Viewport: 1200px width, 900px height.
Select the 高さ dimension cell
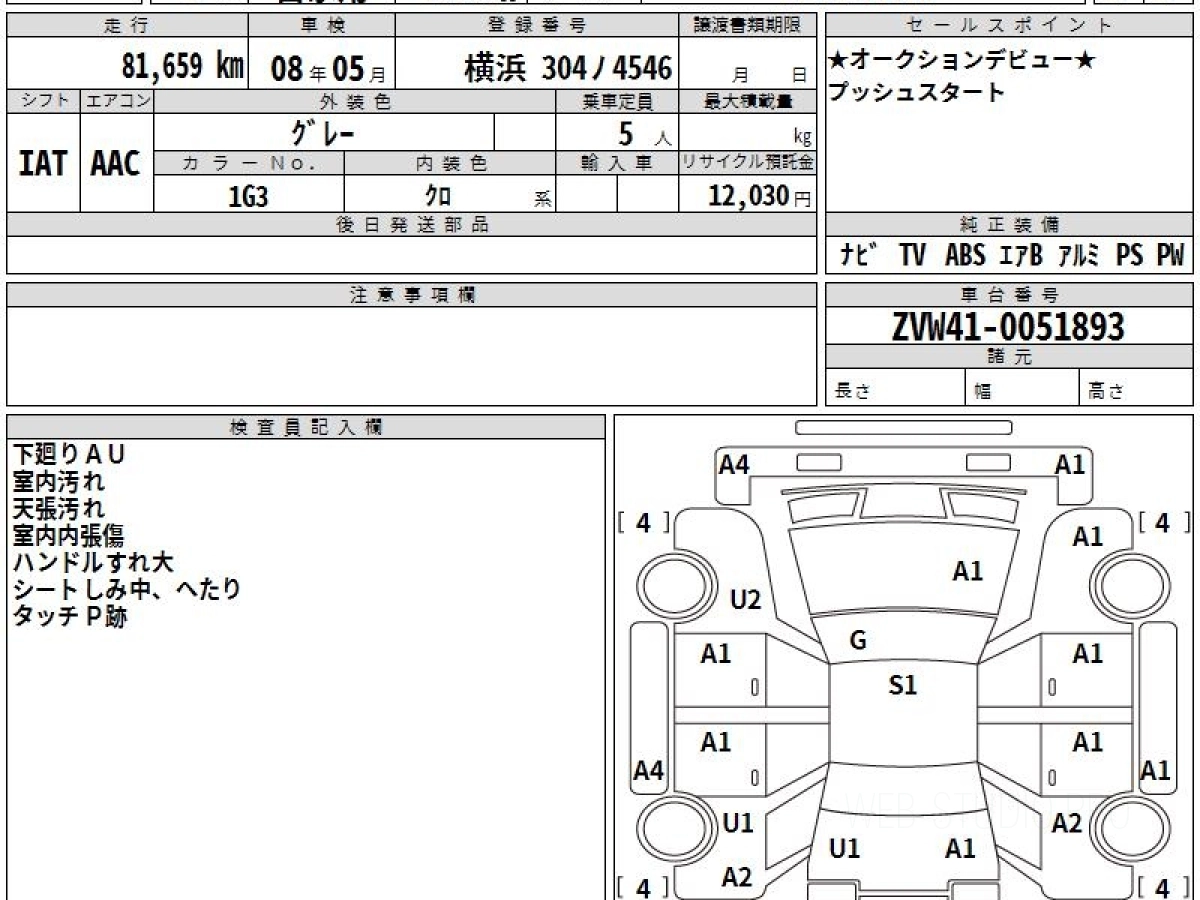coord(1137,387)
